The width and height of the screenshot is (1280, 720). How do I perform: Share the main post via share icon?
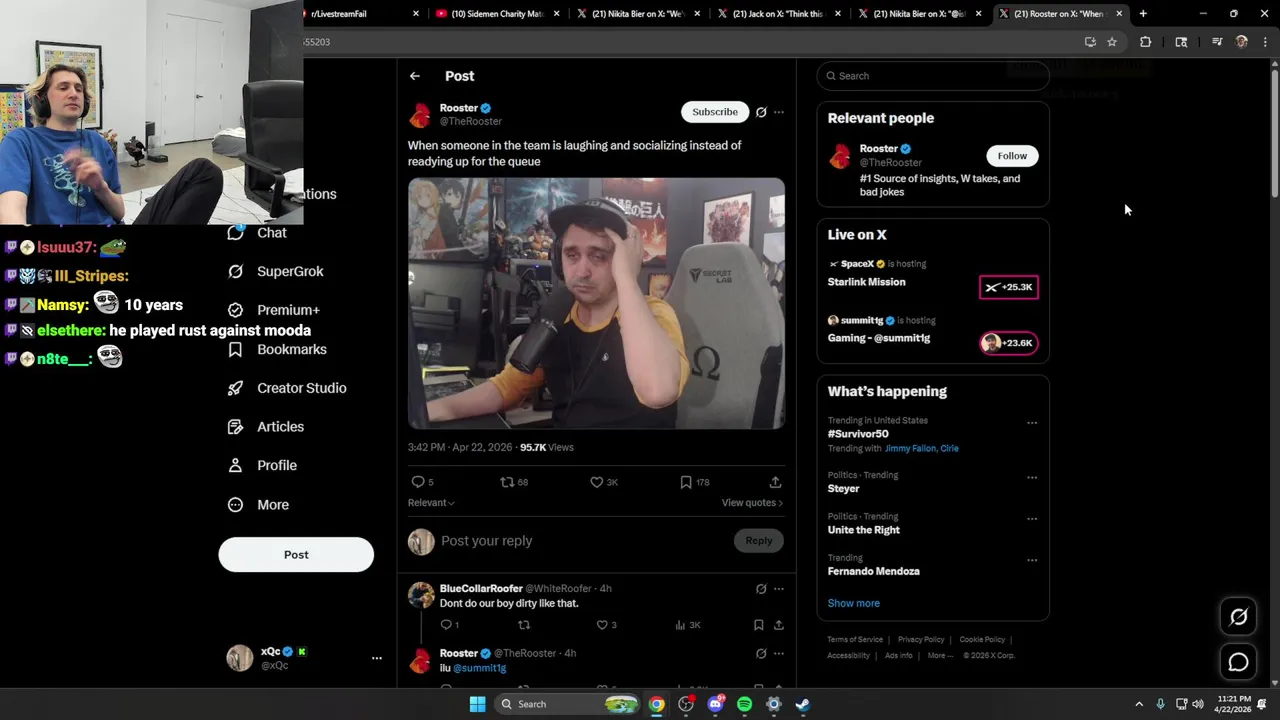(775, 482)
